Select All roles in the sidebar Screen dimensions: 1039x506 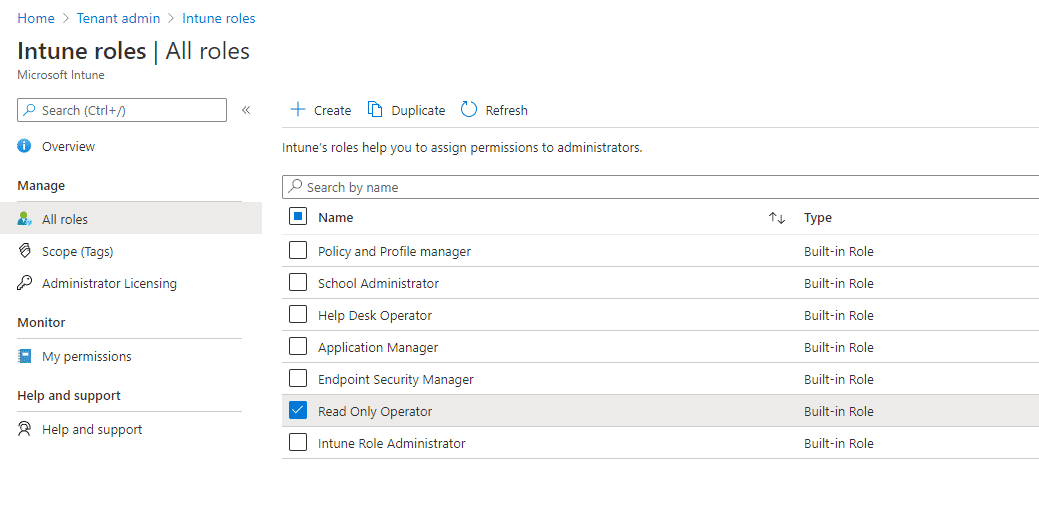[131, 219]
